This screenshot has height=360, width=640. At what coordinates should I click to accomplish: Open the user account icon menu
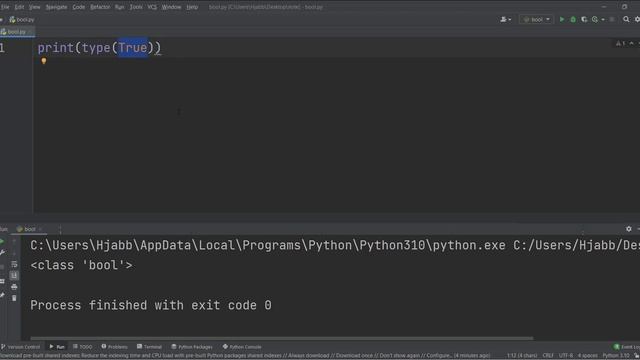505,19
